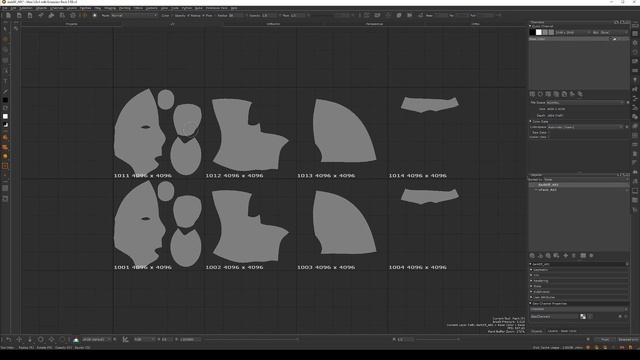Open the Patches menu
640x360 pixels.
click(x=85, y=8)
